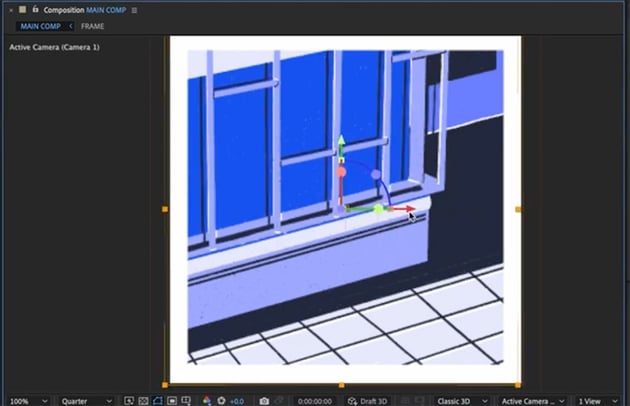Open the Classic 3D renderer dropdown
630x406 pixels.
tap(462, 401)
